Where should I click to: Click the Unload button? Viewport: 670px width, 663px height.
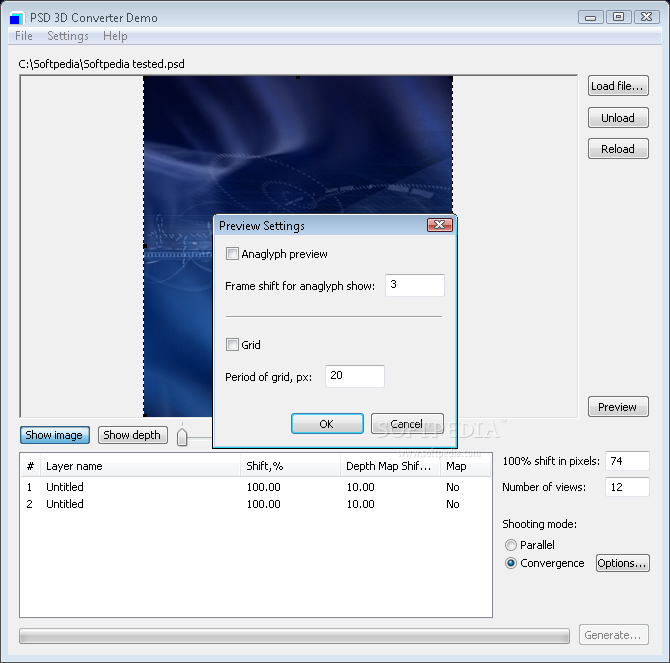point(618,117)
